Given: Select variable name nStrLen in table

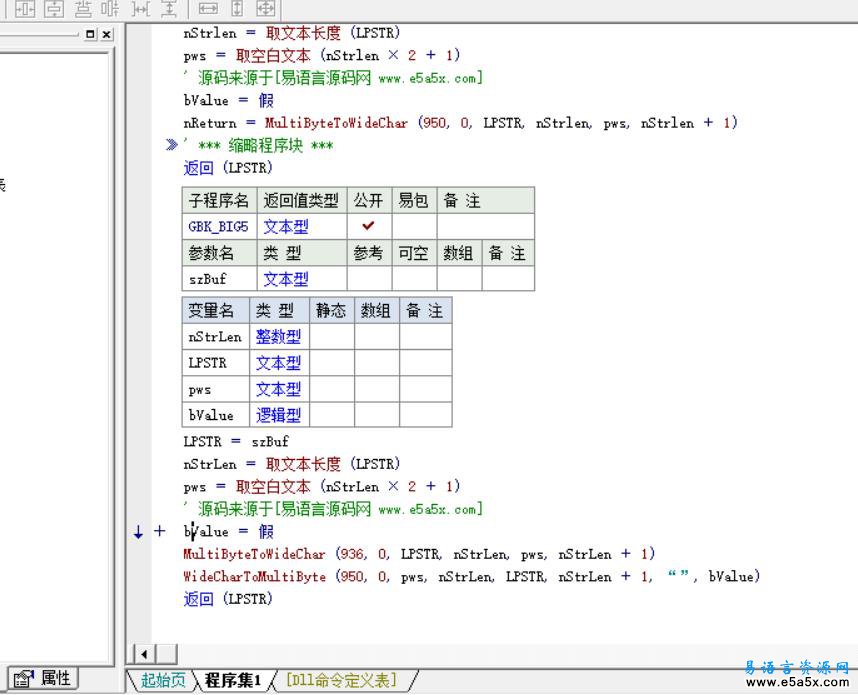Looking at the screenshot, I should coord(214,337).
